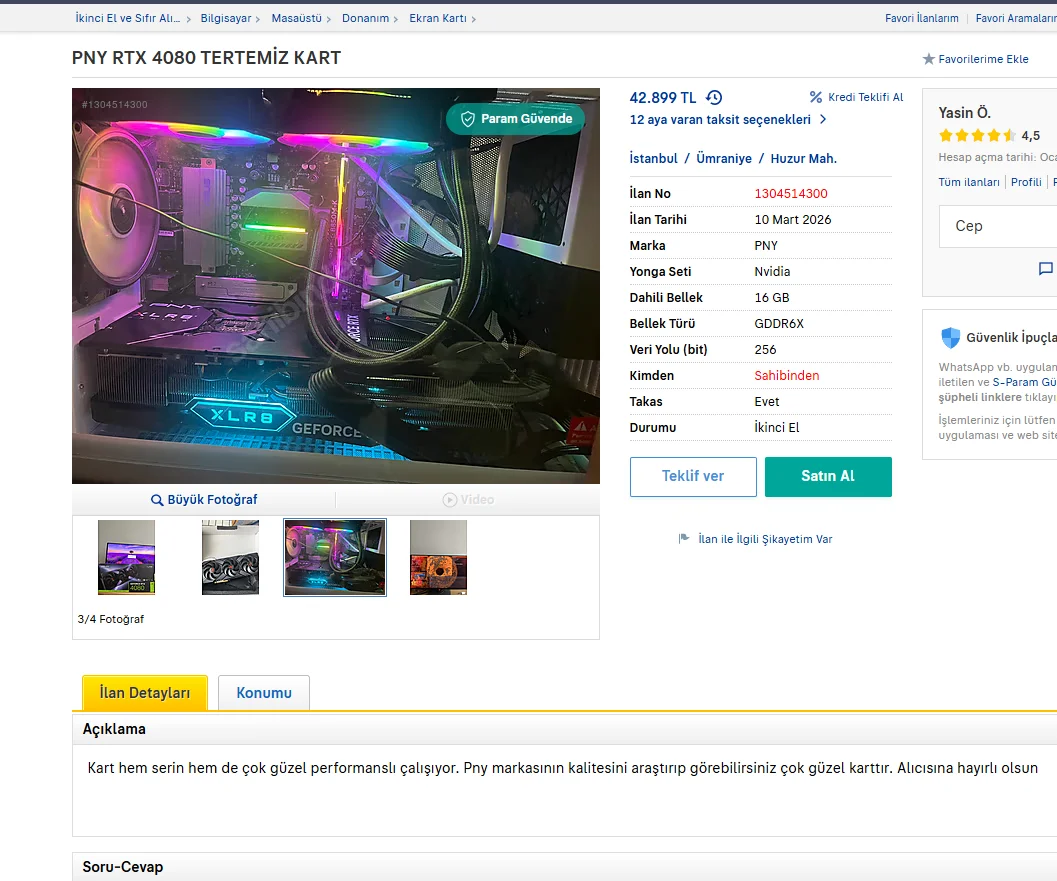The width and height of the screenshot is (1057, 881).
Task: Click the Satın Al button
Action: point(828,477)
